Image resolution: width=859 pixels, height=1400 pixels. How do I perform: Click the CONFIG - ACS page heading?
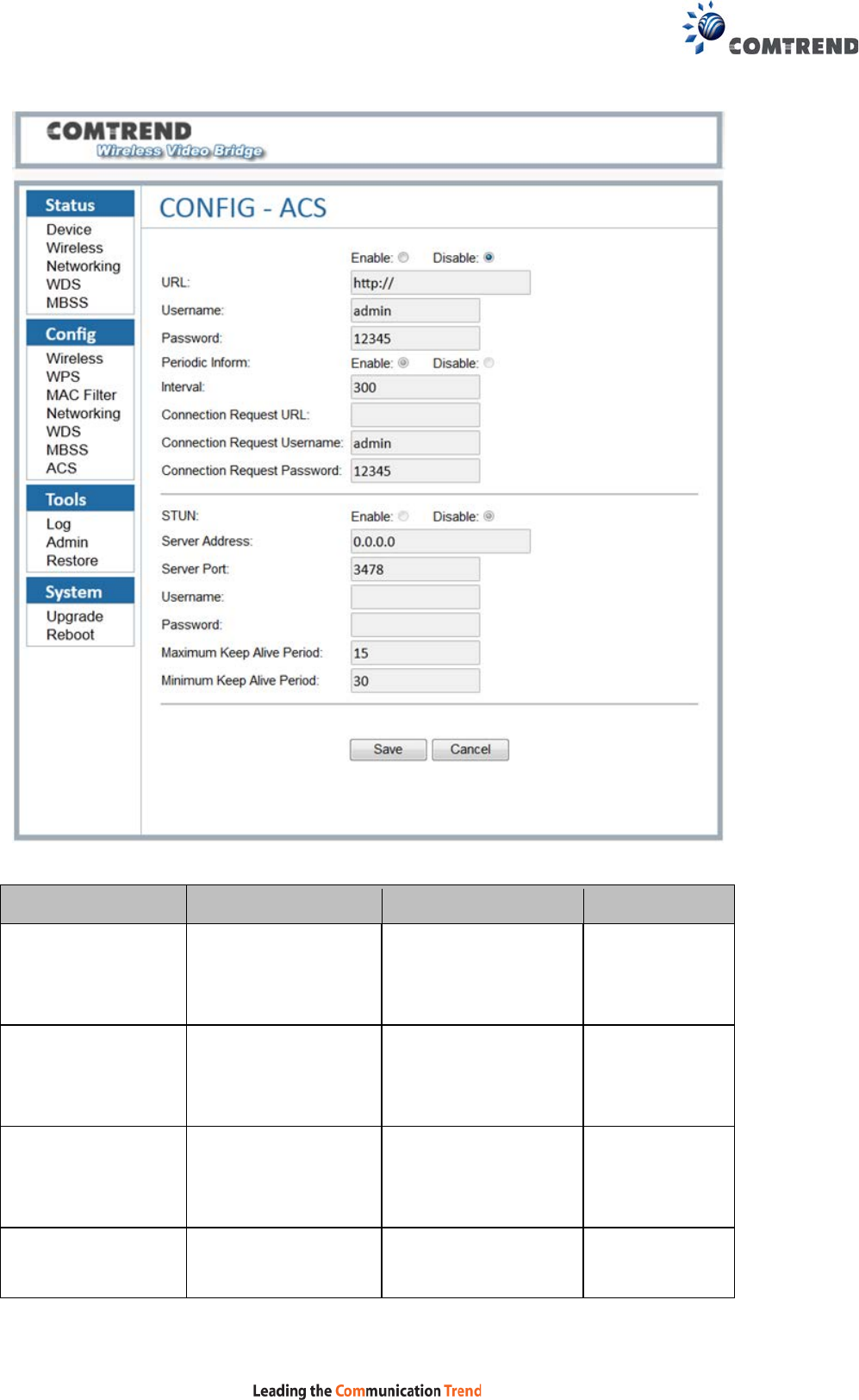pos(243,208)
